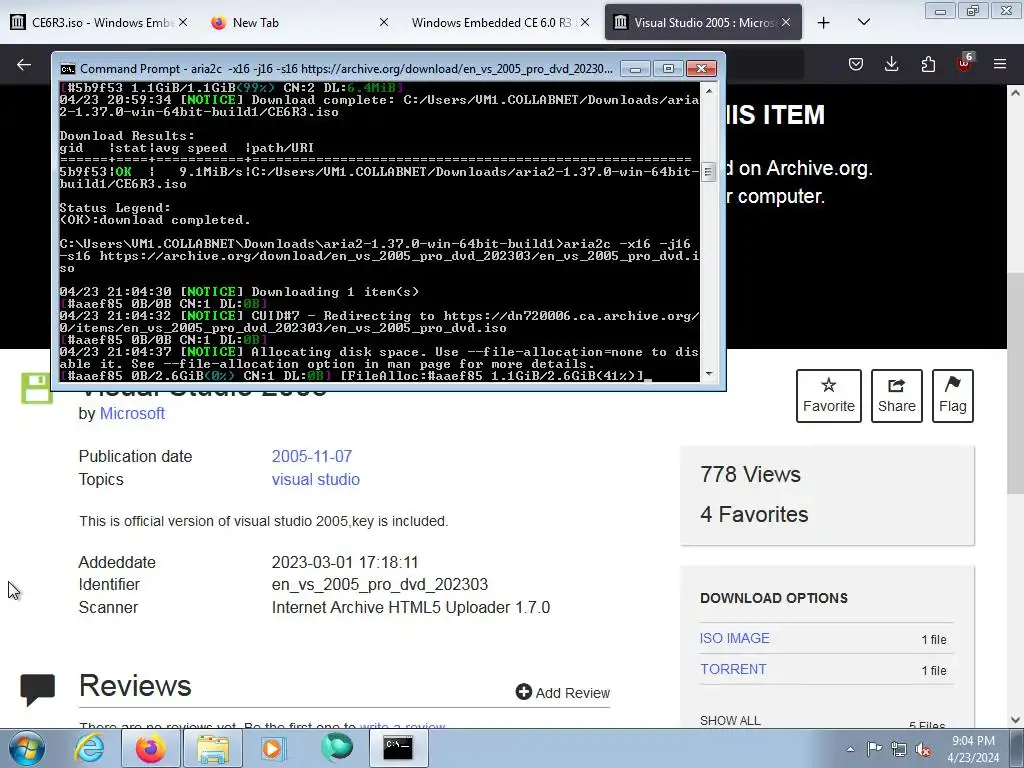Open the Pocket save icon
Screen dimensions: 1024x768
tap(856, 64)
